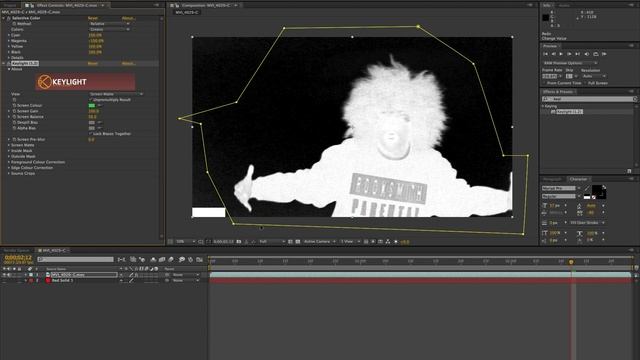640x360 pixels.
Task: Expand the Screen Matte group
Action: click(x=9, y=145)
